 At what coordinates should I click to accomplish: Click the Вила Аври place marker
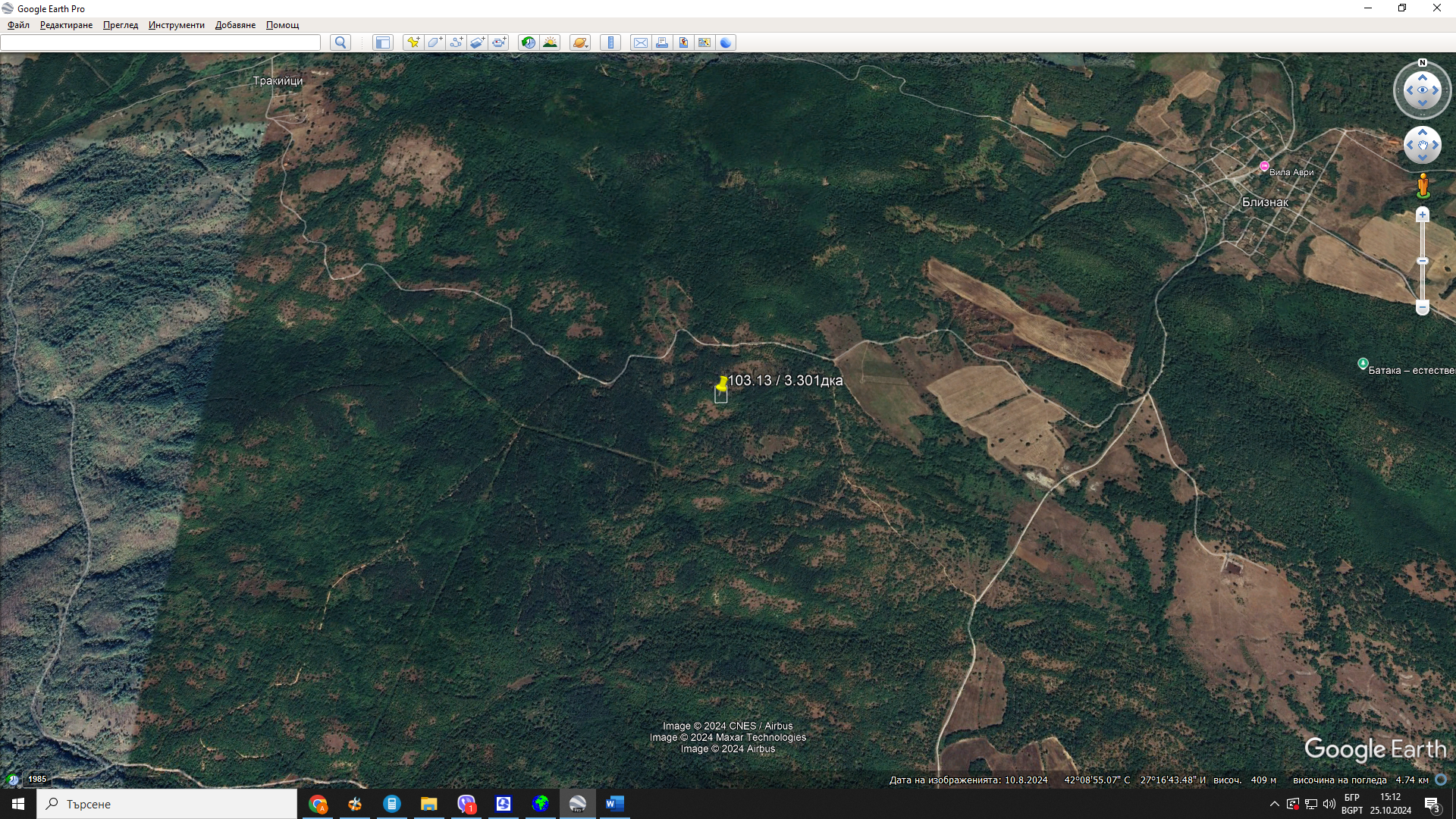1264,166
